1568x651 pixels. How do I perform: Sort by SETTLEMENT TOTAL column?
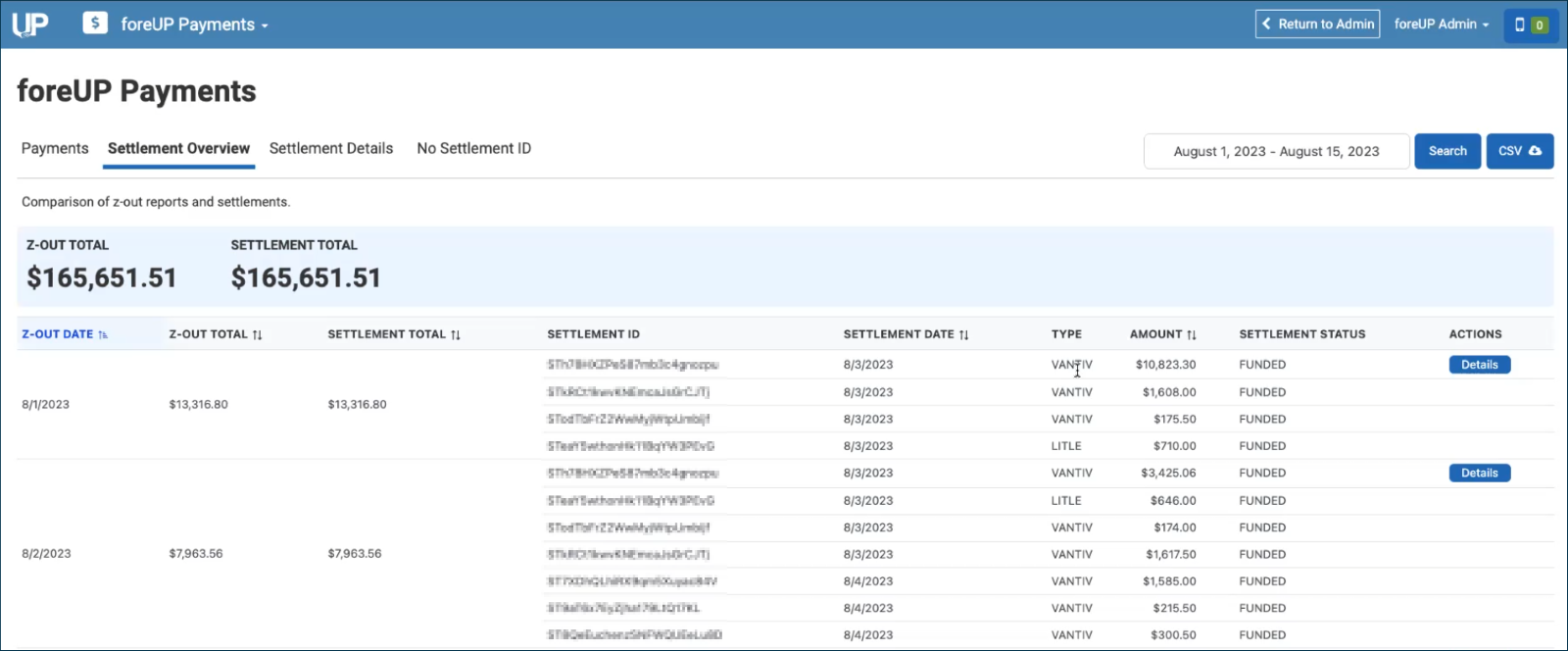[394, 334]
